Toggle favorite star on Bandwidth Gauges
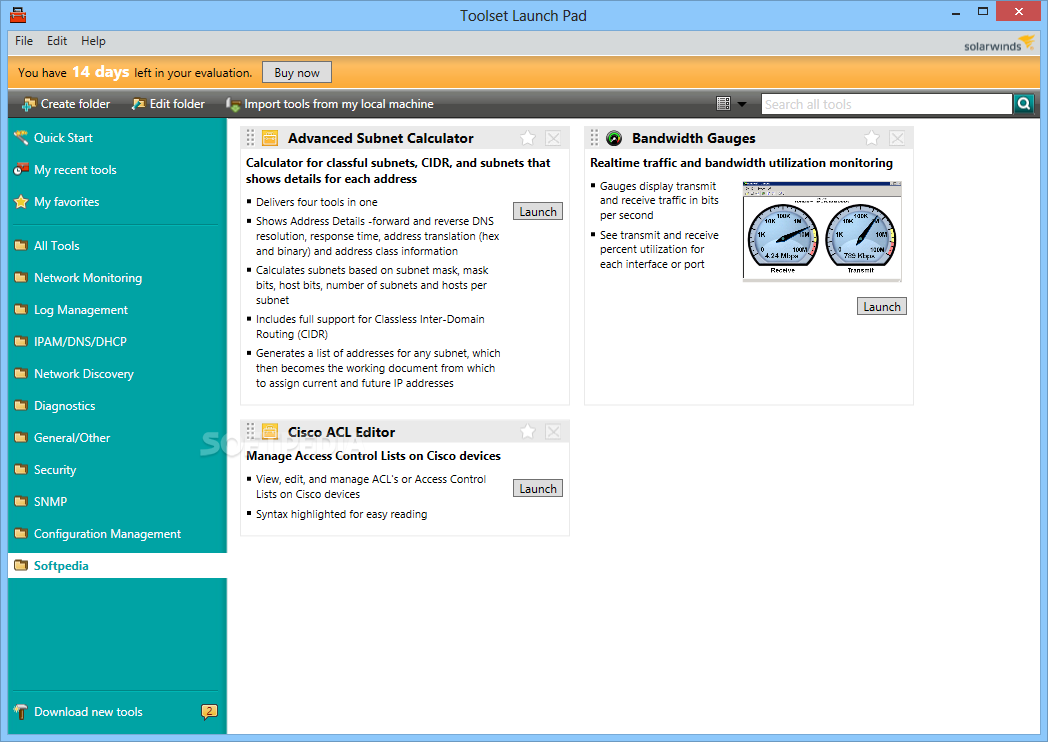Viewport: 1048px width, 742px height. pos(872,138)
